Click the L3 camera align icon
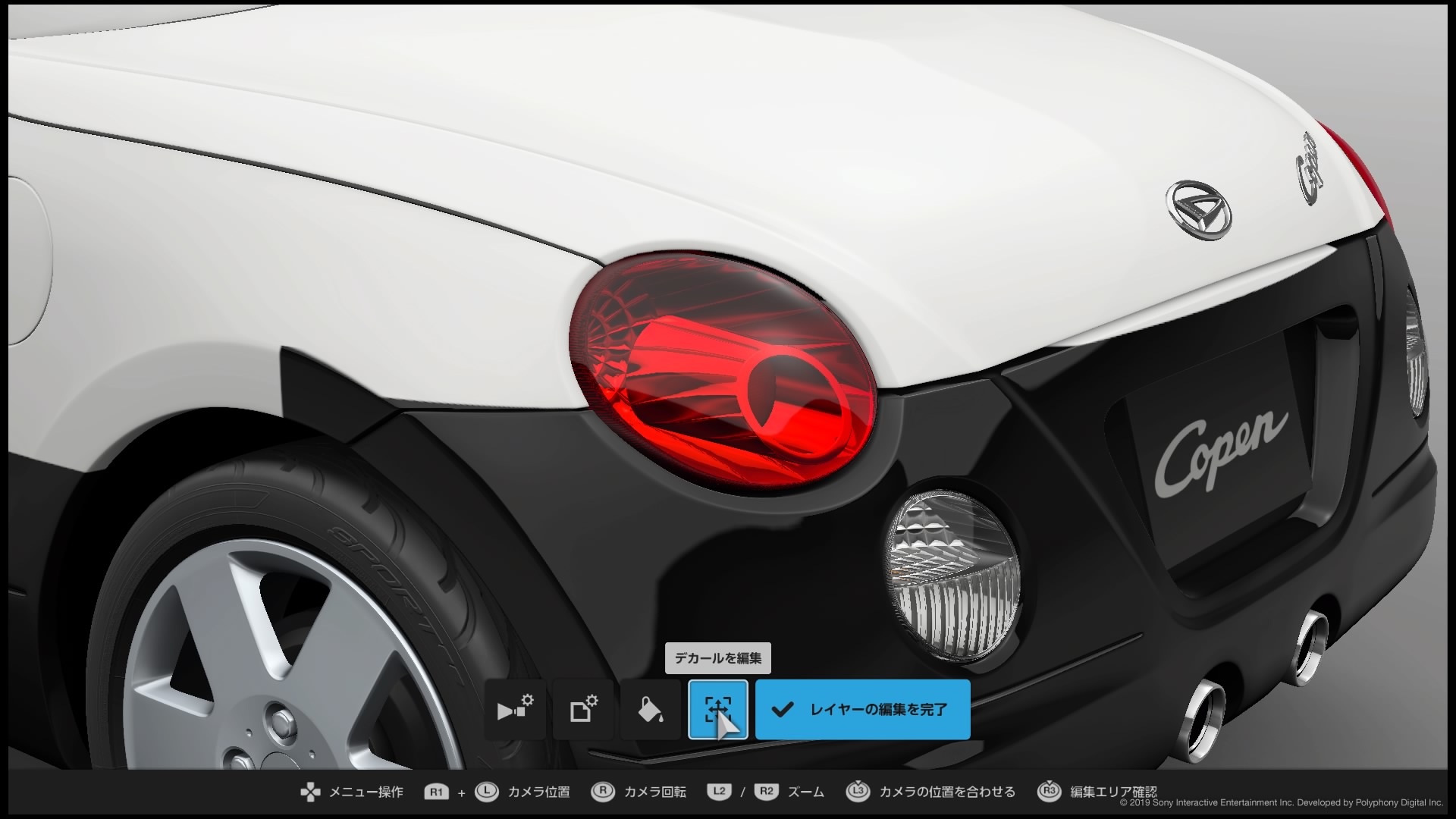The image size is (1456, 819). coord(858,791)
